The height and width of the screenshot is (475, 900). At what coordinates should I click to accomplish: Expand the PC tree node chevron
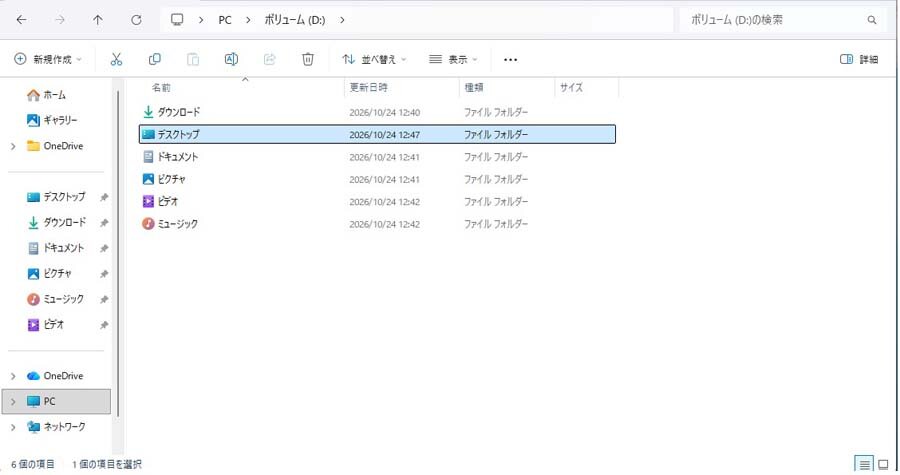click(13, 402)
